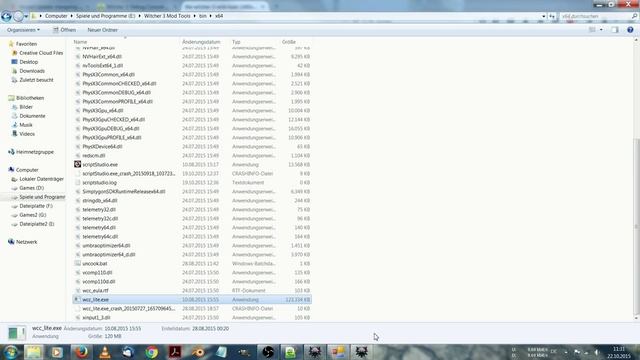
Task: Launch Firefox from the taskbar
Action: click(x=81, y=352)
